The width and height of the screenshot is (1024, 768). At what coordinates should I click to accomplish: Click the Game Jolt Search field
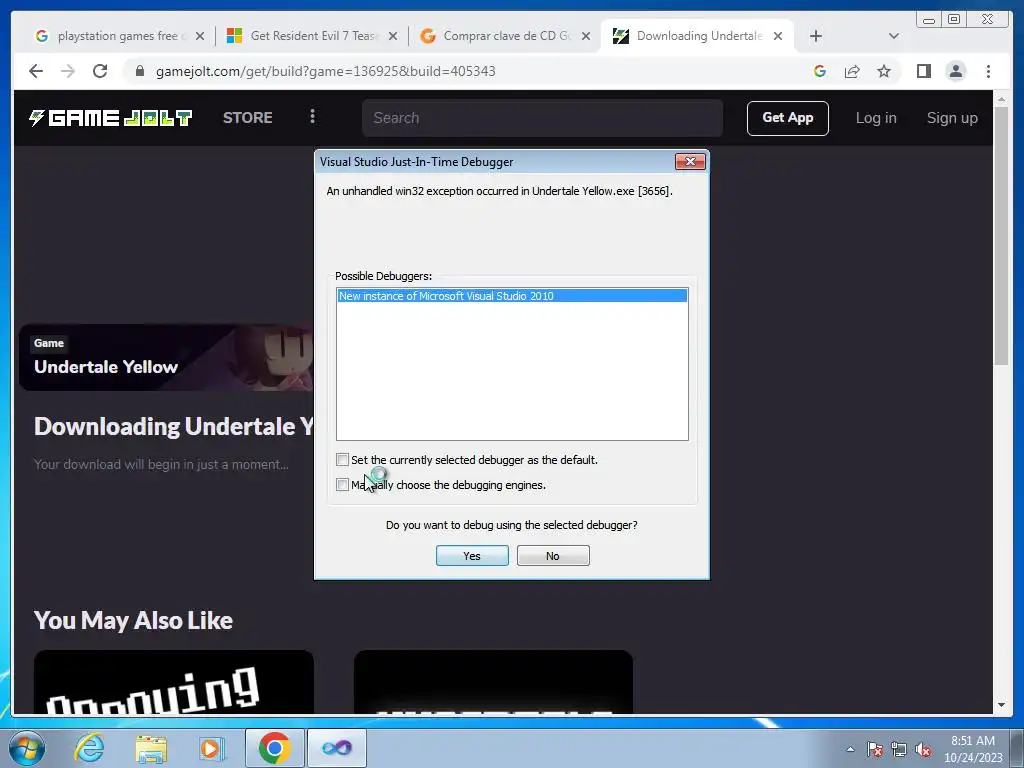[x=542, y=118]
